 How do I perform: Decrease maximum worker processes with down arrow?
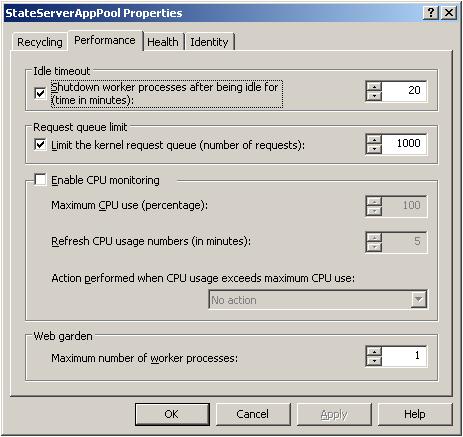(x=375, y=361)
